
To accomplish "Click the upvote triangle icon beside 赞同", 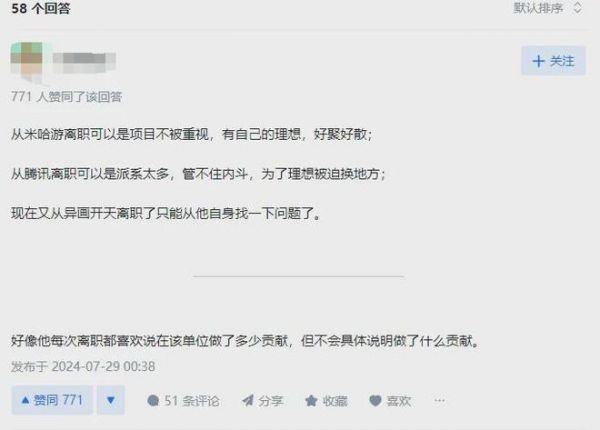I will [25, 400].
